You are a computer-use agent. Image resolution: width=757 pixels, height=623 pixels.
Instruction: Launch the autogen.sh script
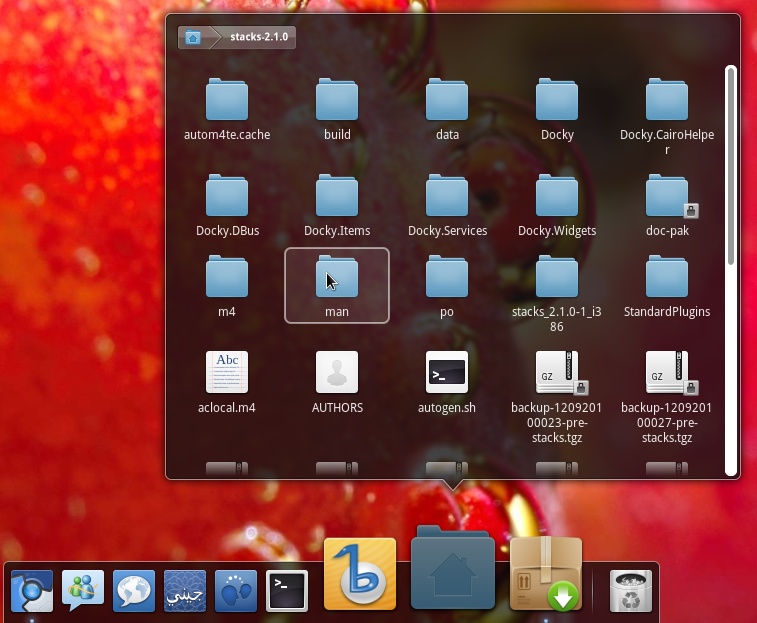(x=447, y=382)
